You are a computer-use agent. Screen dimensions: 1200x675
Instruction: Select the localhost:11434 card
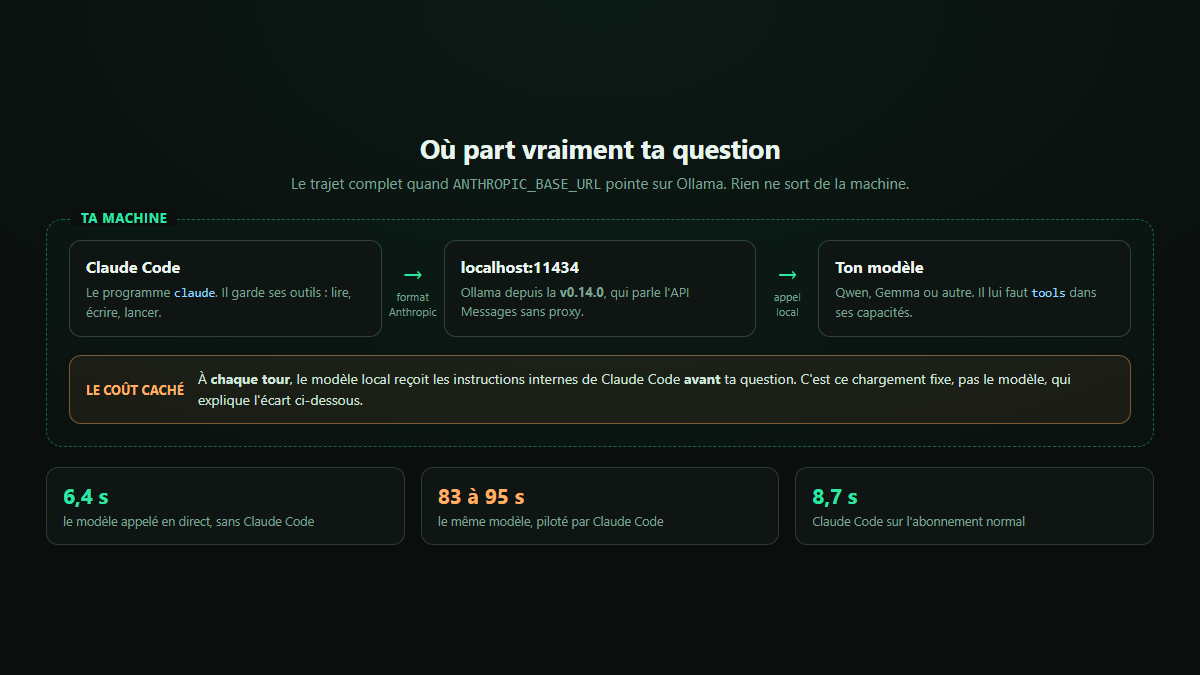pos(600,288)
